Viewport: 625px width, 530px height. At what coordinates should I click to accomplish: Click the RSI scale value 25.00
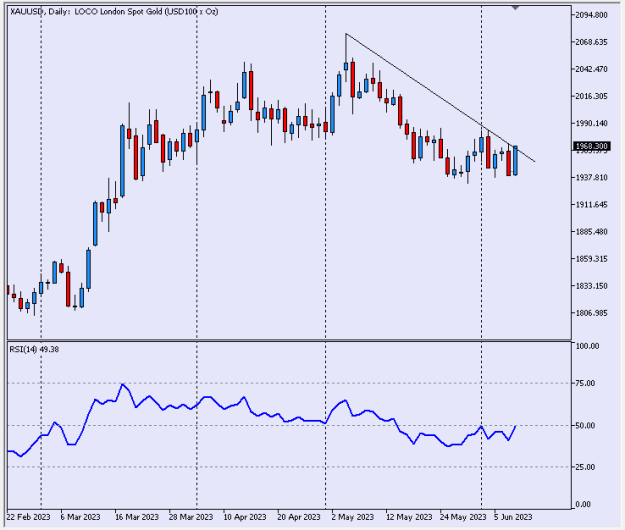(585, 467)
